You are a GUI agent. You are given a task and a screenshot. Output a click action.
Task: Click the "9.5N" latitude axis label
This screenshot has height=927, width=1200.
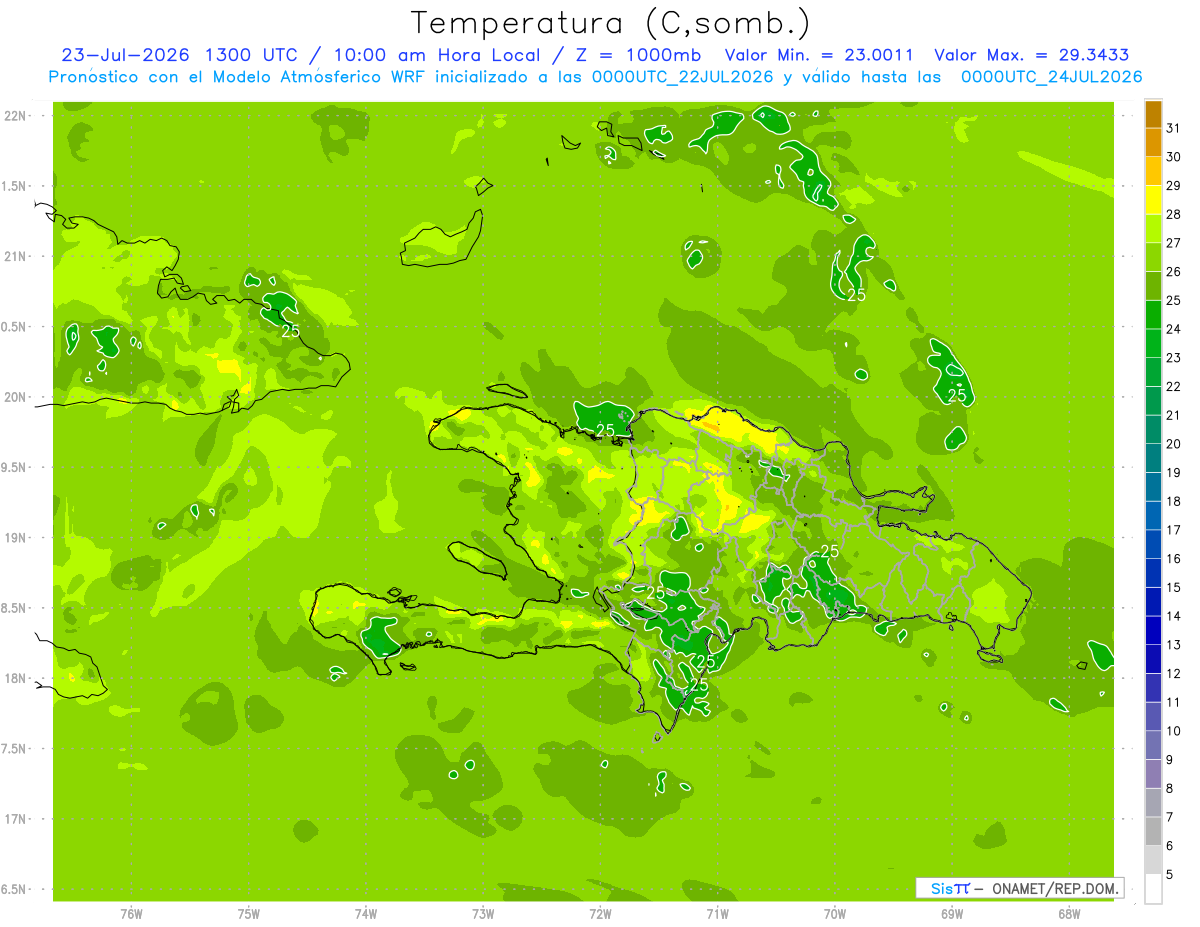click(14, 468)
